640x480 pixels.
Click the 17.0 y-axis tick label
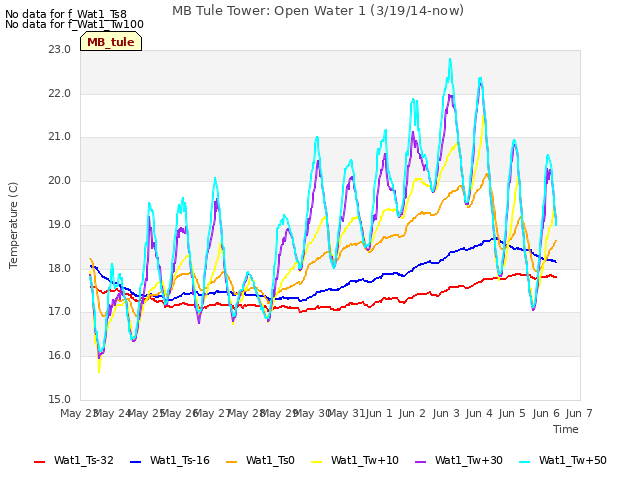tap(60, 312)
